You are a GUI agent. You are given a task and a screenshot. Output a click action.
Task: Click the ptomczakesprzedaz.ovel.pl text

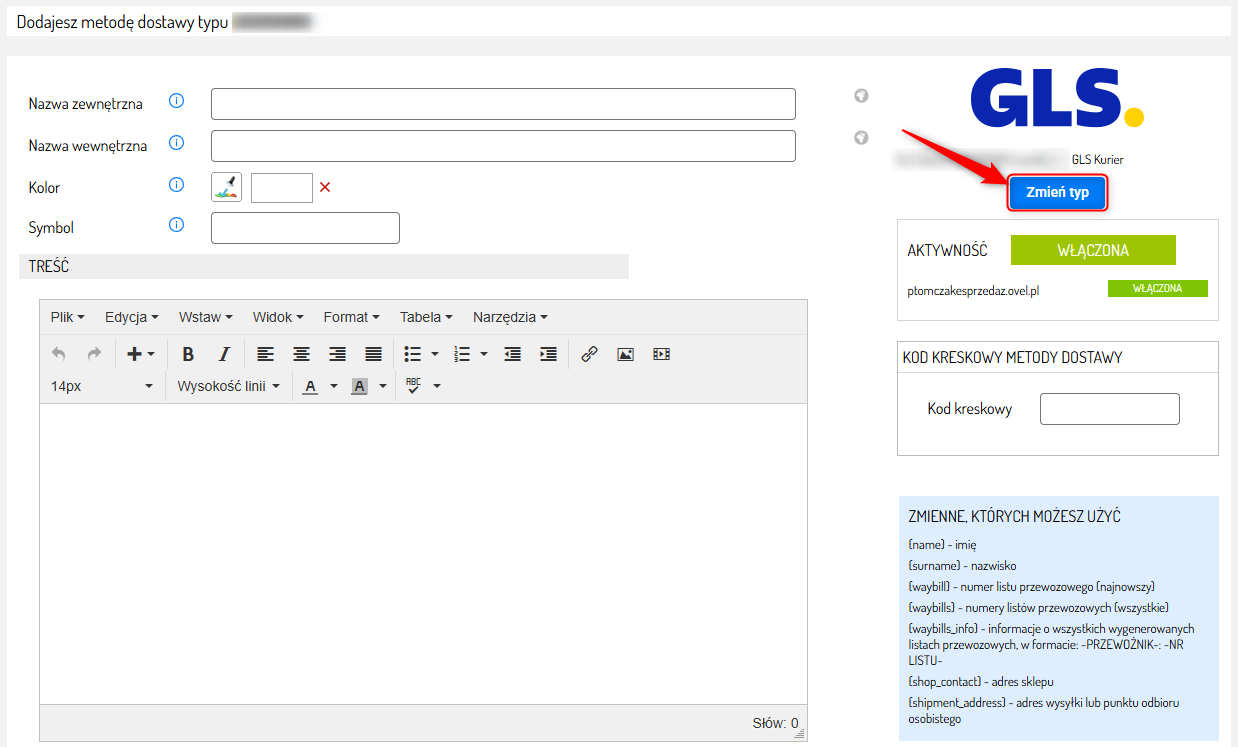click(971, 289)
